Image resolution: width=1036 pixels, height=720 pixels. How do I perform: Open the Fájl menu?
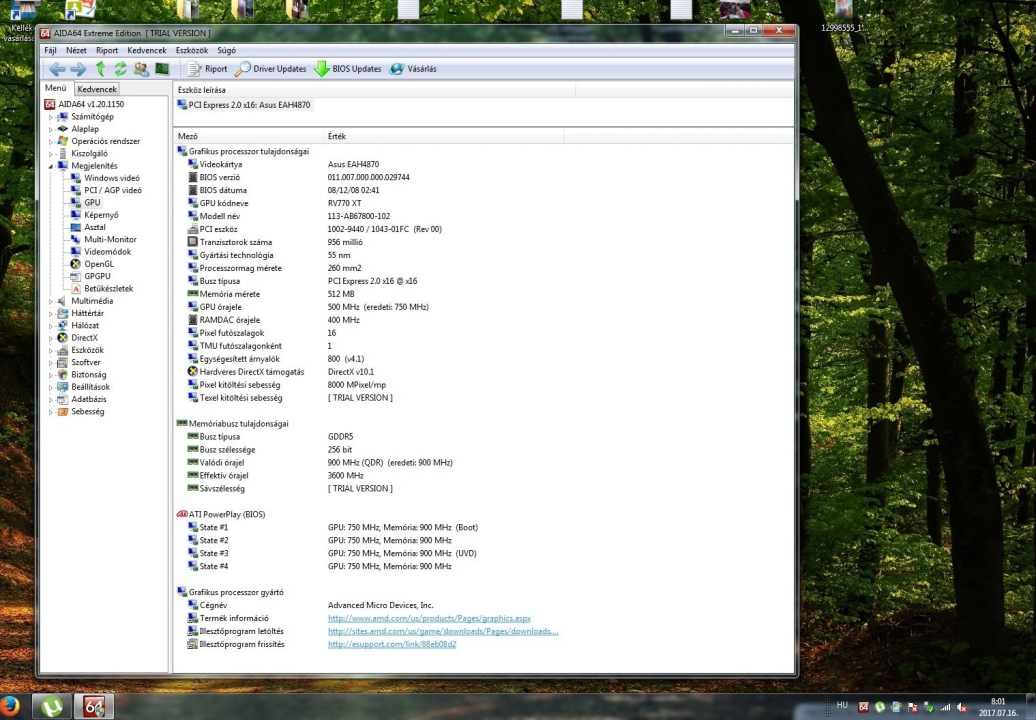pyautogui.click(x=50, y=50)
